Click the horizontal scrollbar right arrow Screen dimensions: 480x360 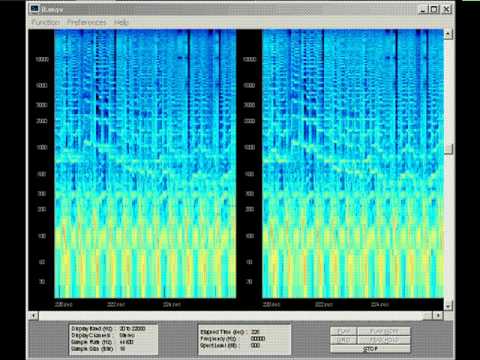point(438,315)
